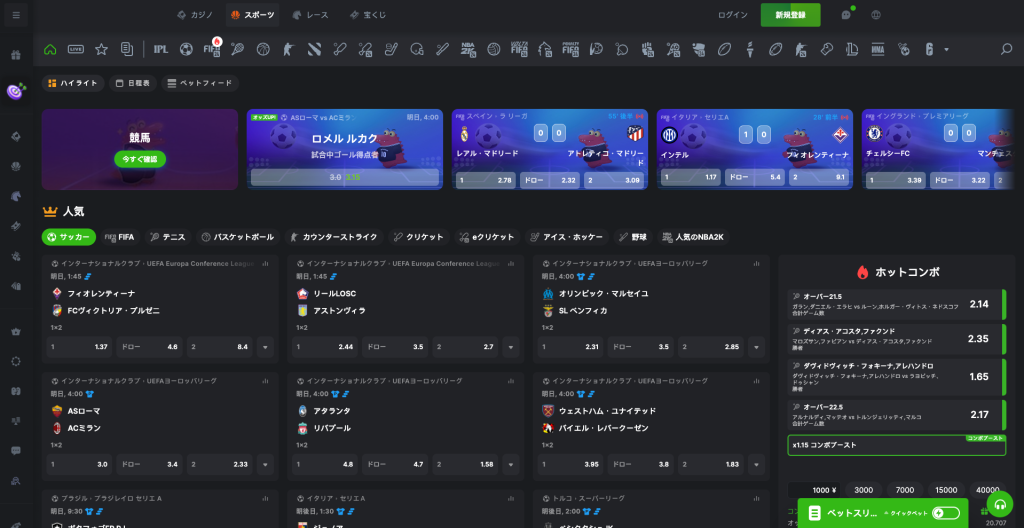Open the IPL category icon
1024x528 pixels.
coord(161,49)
